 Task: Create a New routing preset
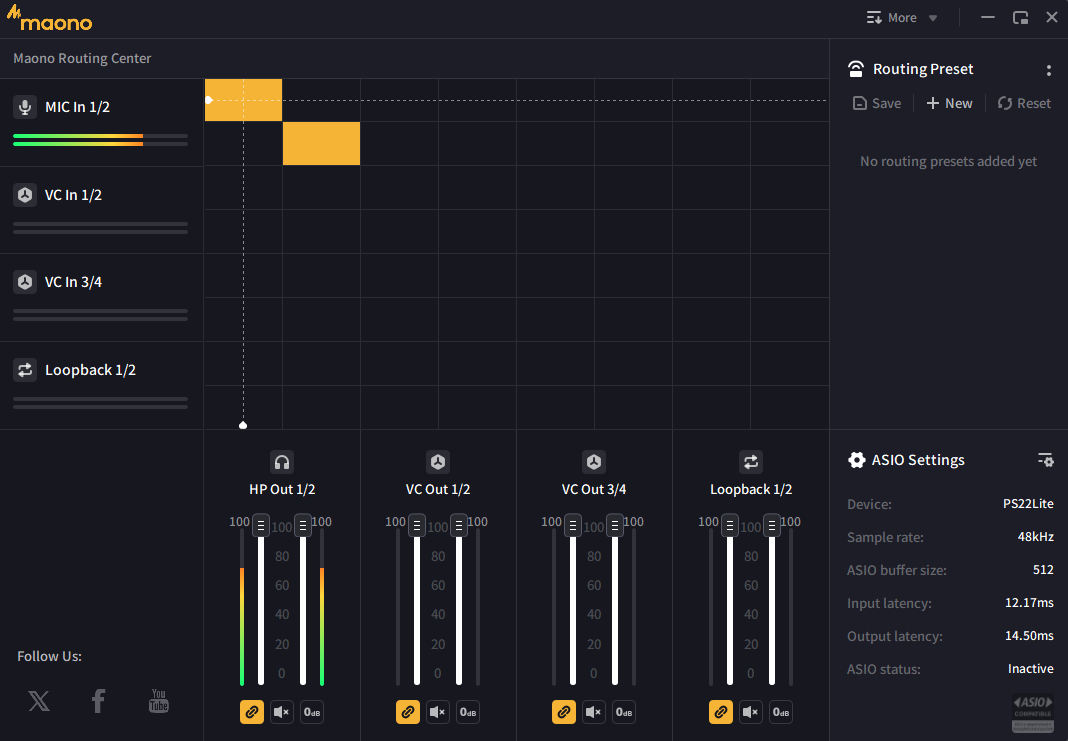pos(949,103)
